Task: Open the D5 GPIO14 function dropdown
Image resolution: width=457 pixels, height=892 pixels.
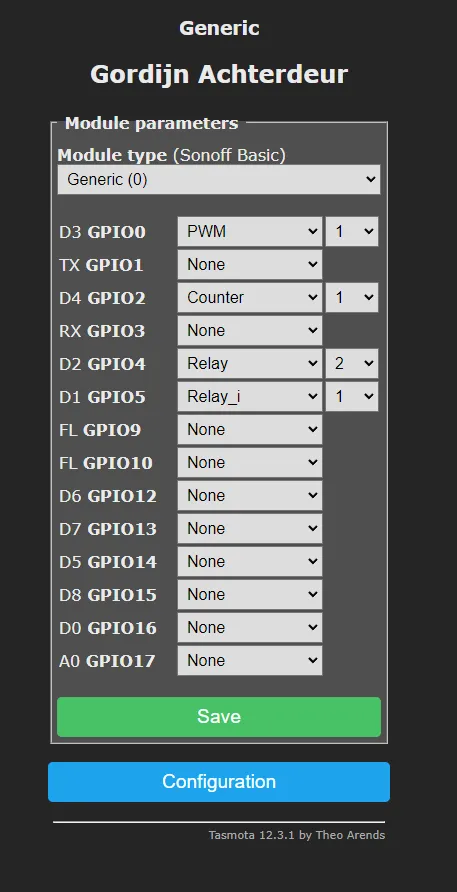Action: tap(250, 561)
